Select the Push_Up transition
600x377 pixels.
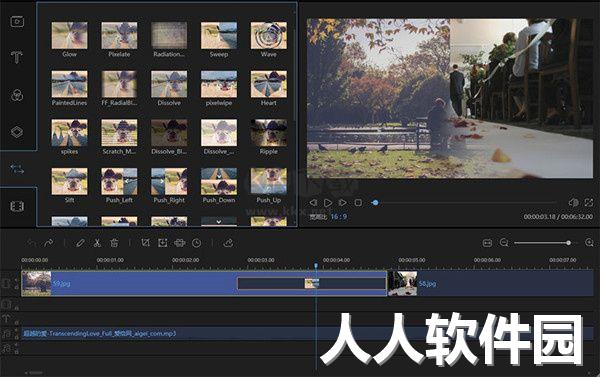click(x=268, y=181)
